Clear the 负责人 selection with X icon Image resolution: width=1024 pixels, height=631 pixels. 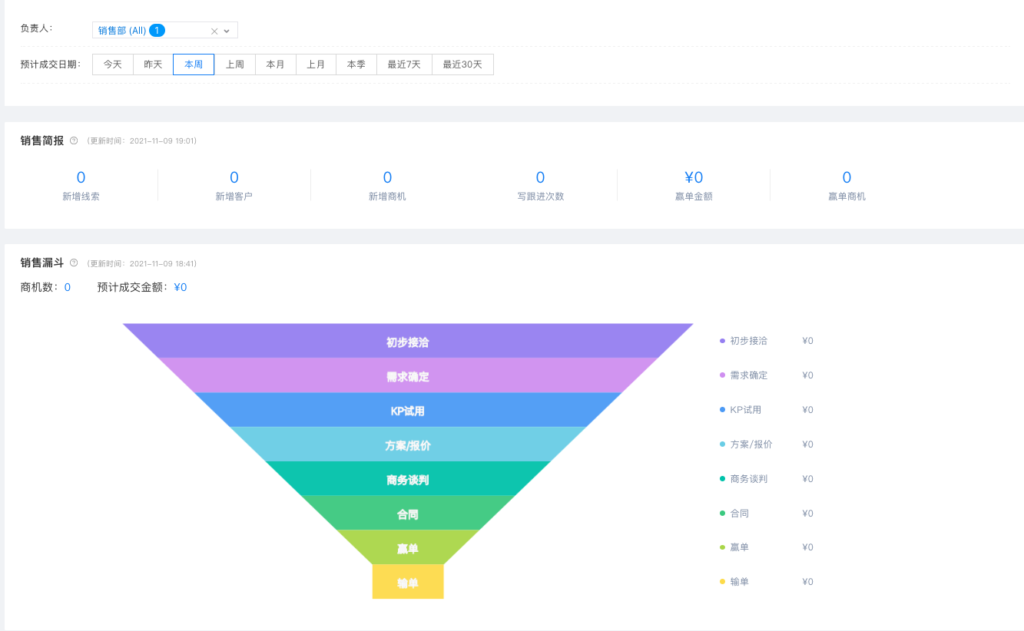click(214, 31)
